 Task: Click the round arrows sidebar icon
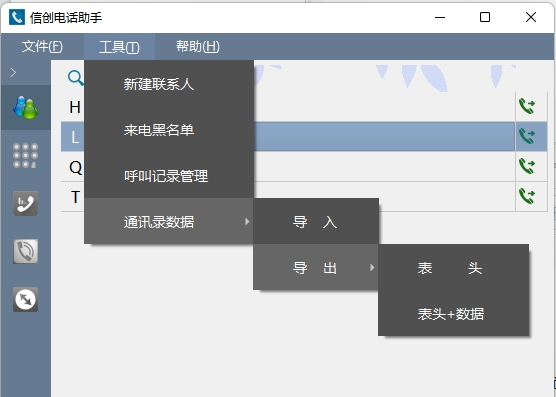[x=26, y=300]
